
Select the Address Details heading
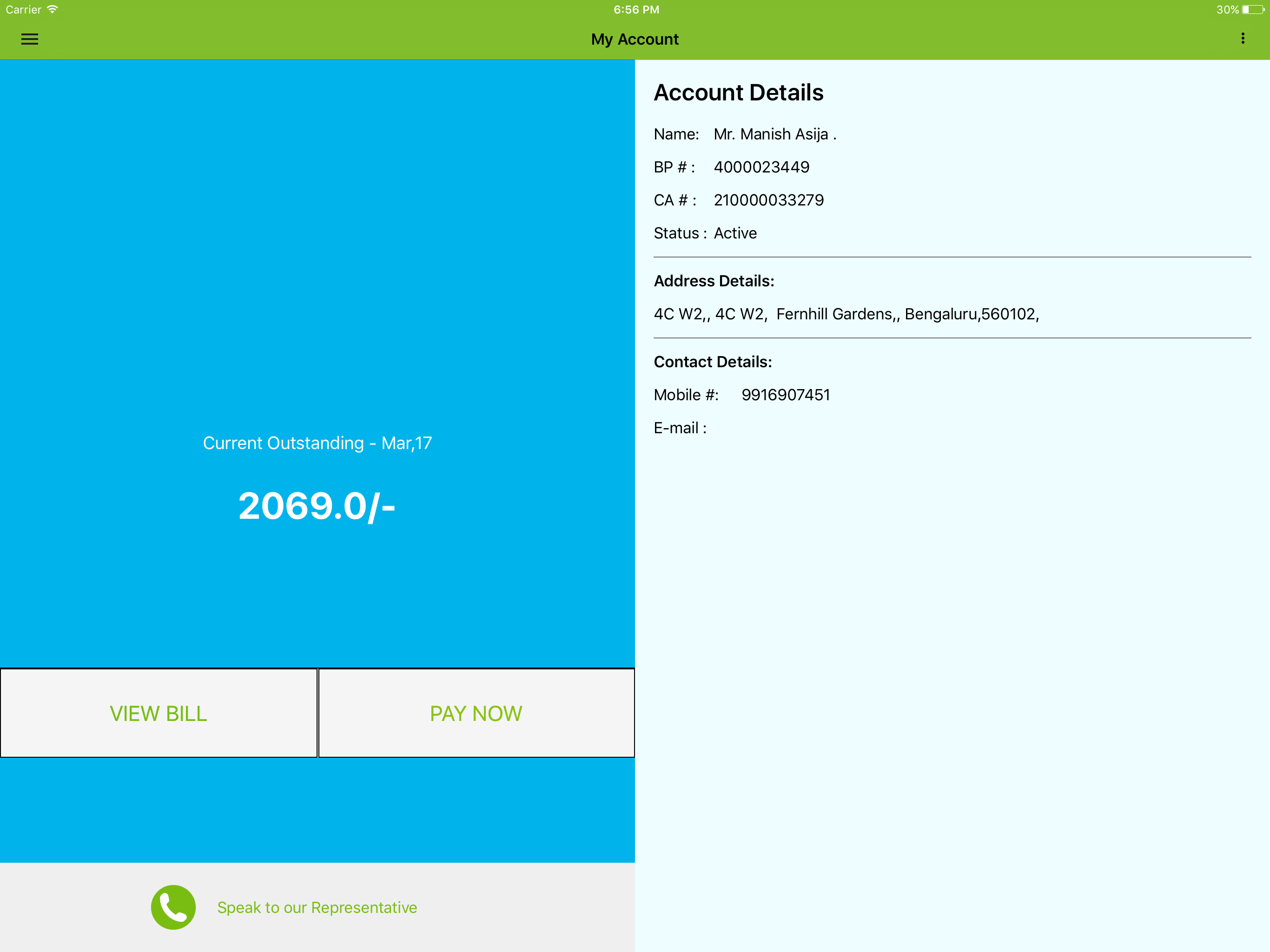coord(714,281)
